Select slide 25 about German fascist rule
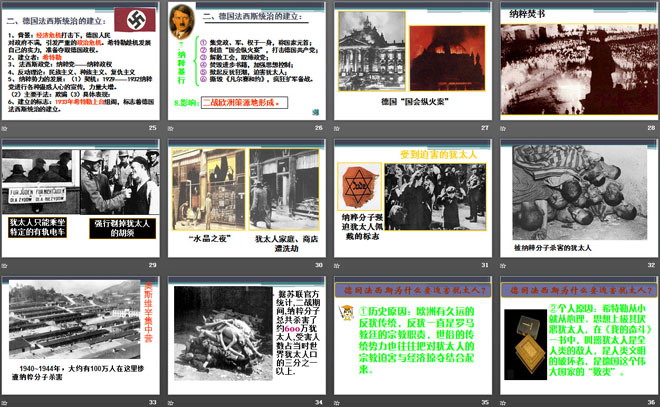 (81, 62)
